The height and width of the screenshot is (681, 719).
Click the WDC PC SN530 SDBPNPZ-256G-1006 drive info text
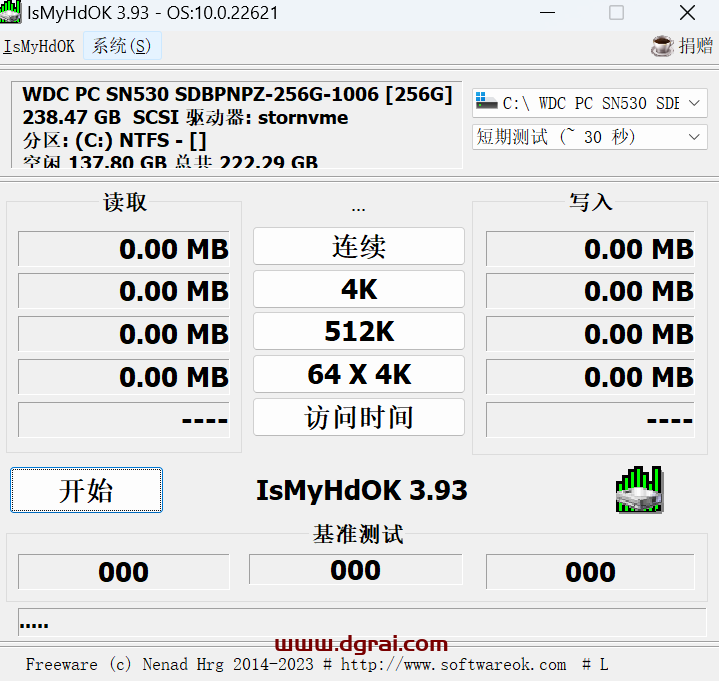pyautogui.click(x=238, y=94)
